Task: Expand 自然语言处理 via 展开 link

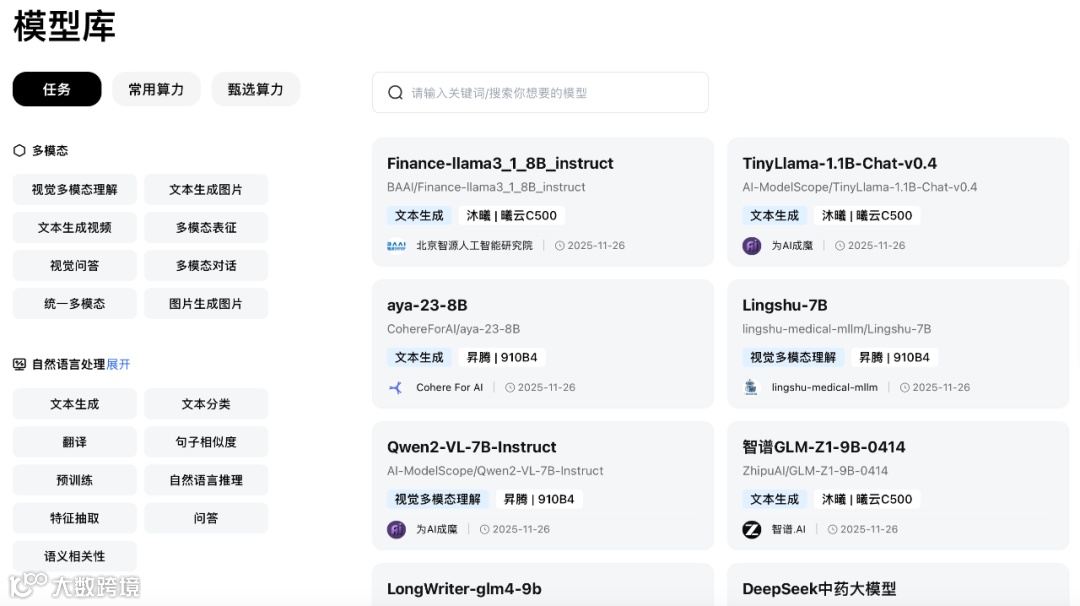Action: tap(118, 364)
